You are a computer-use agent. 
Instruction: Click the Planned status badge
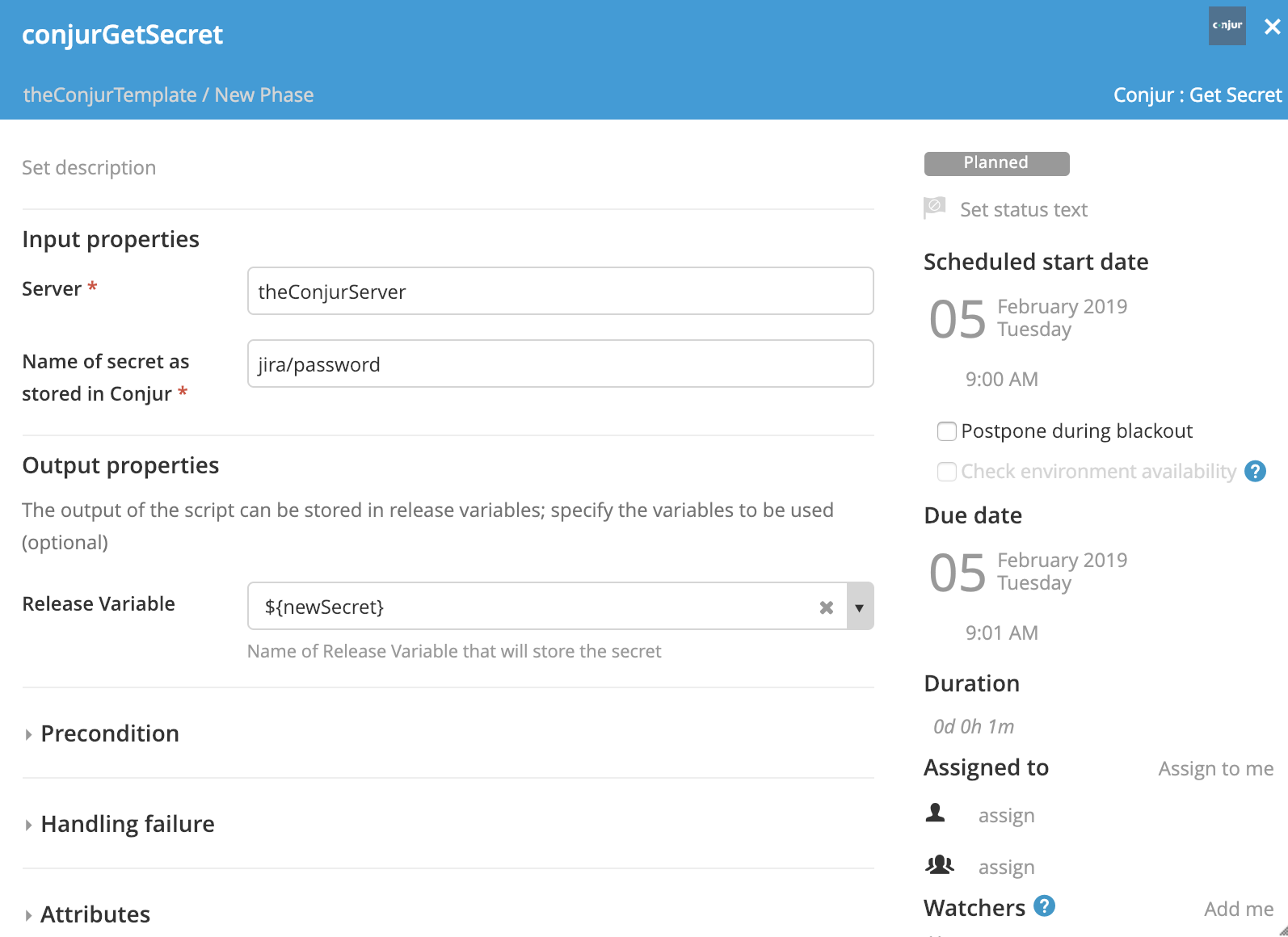(996, 163)
